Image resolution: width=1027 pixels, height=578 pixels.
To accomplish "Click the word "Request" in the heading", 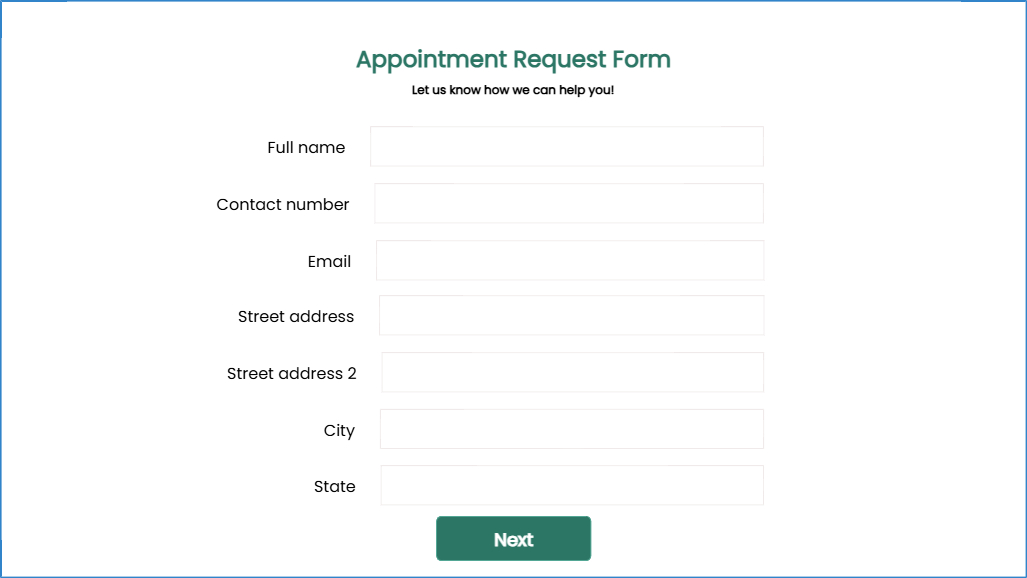I will [559, 60].
